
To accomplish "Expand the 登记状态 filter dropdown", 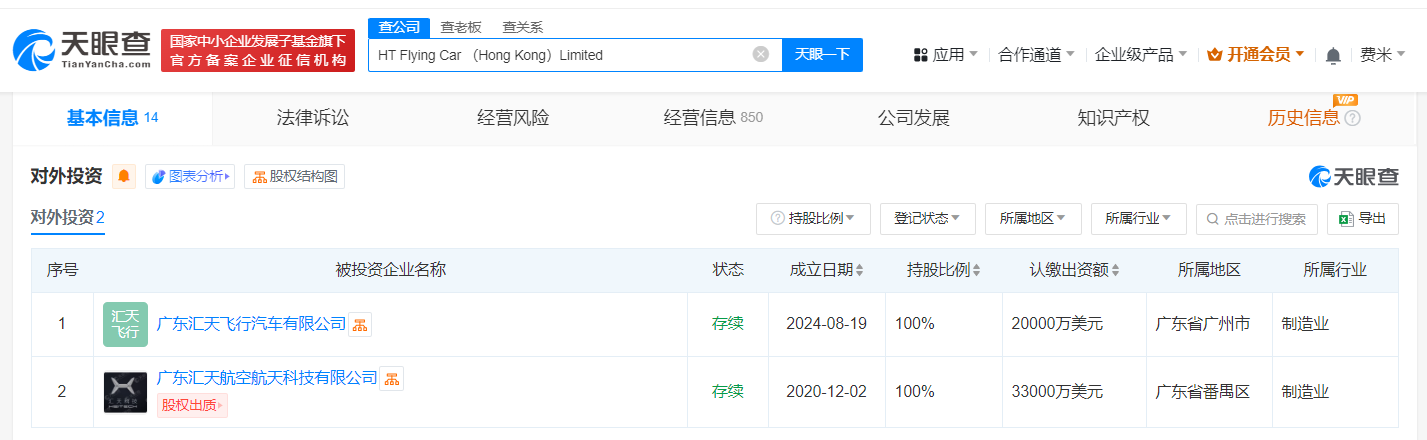I will pos(927,218).
